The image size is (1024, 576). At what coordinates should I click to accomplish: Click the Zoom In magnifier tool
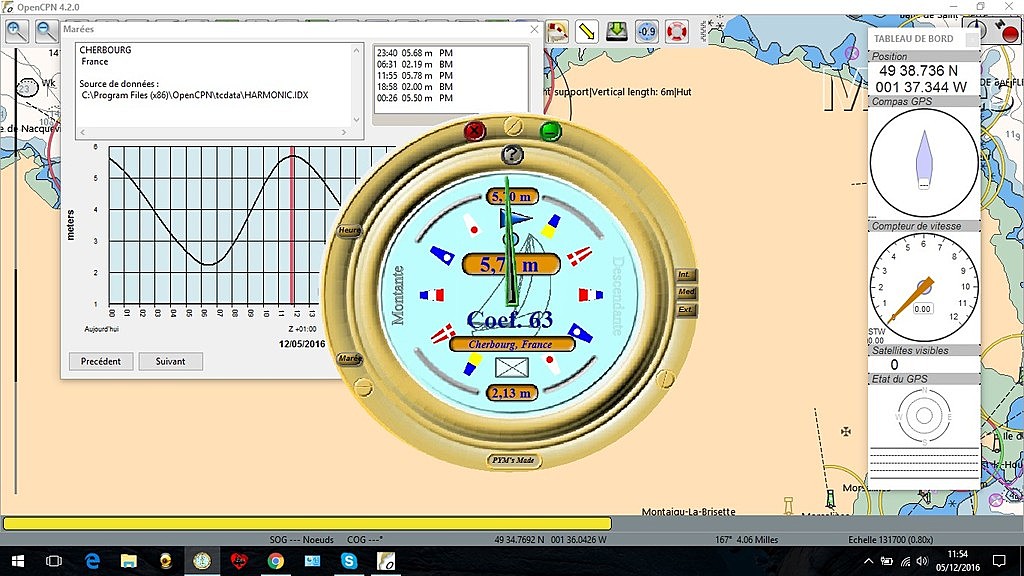(16, 31)
